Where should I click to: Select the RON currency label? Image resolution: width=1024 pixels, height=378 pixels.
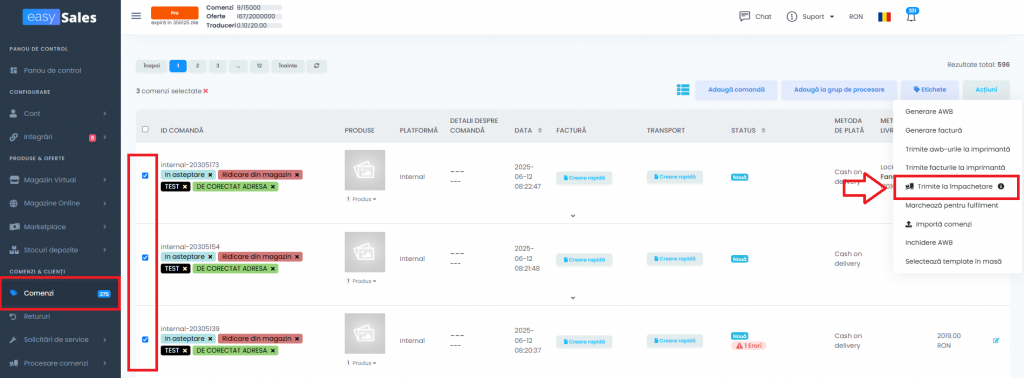coord(856,17)
